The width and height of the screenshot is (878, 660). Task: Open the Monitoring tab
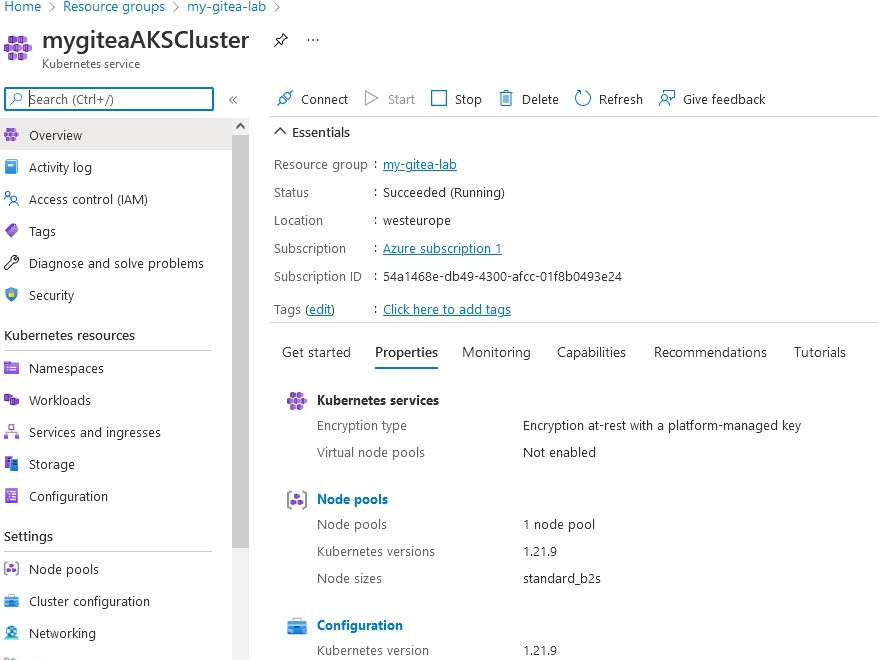pos(496,352)
